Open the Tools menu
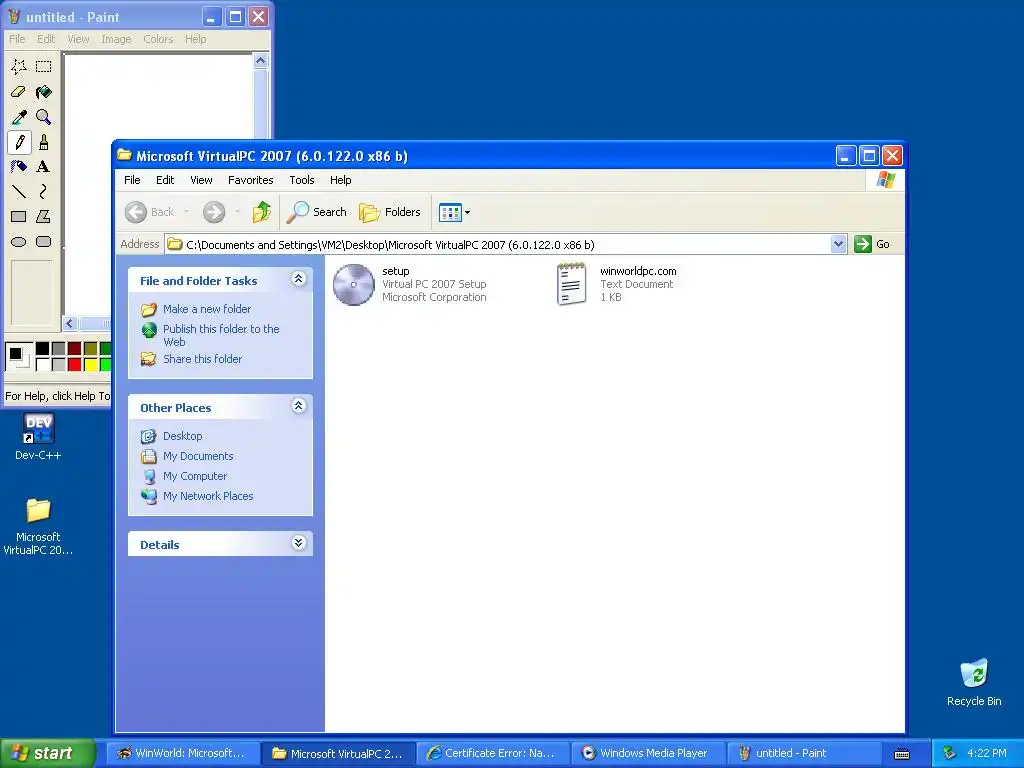Viewport: 1024px width, 768px height. (x=302, y=180)
